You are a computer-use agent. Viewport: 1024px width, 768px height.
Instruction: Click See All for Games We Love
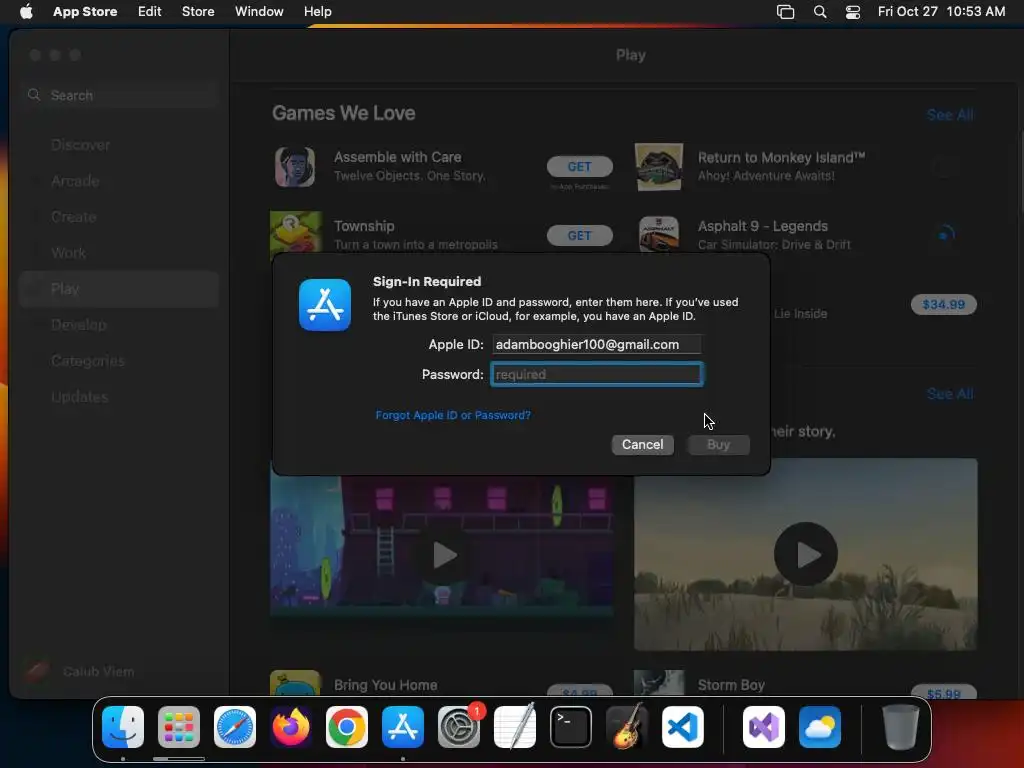click(950, 115)
